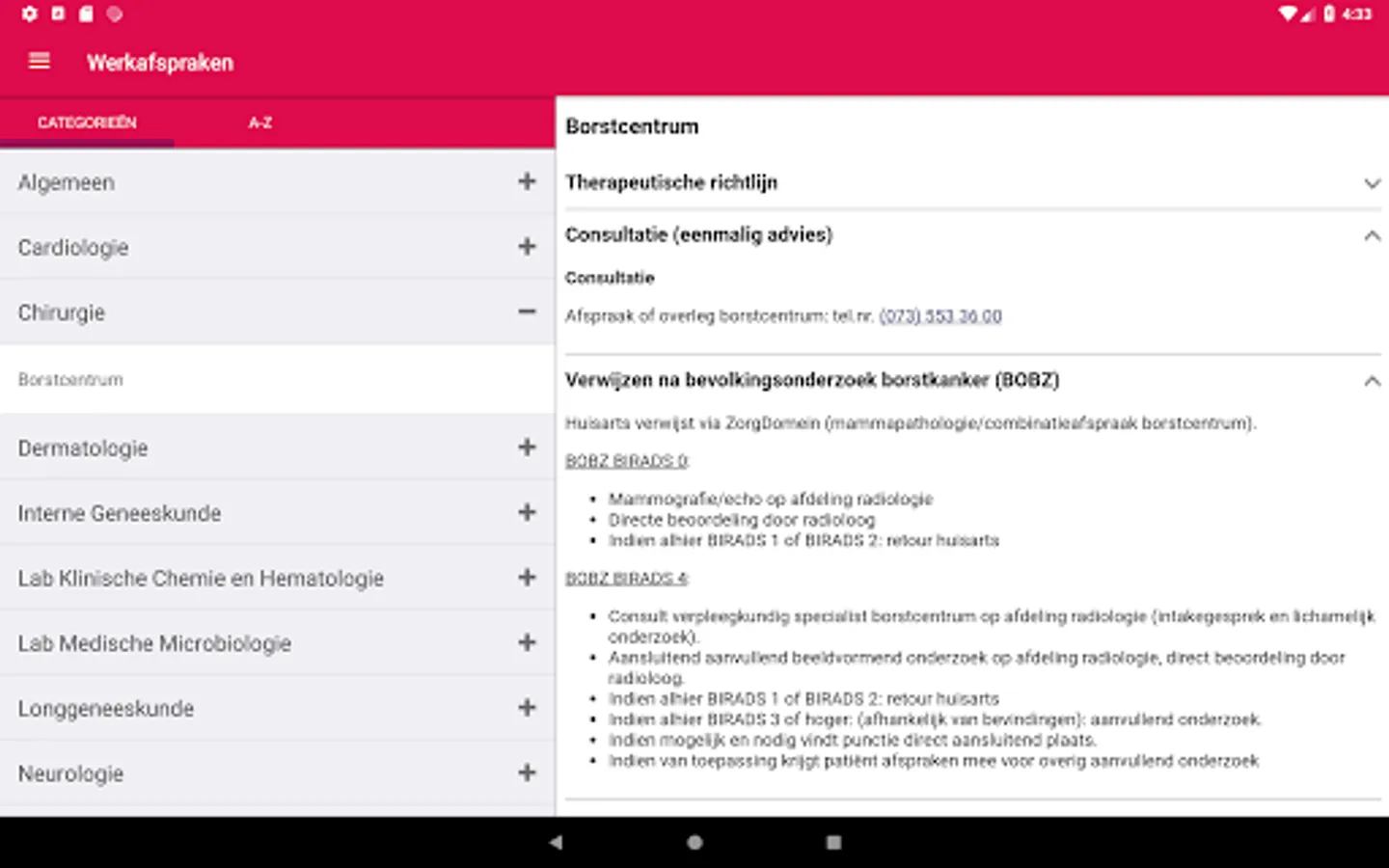
Task: Open the settings gear status icon
Action: pyautogui.click(x=30, y=14)
